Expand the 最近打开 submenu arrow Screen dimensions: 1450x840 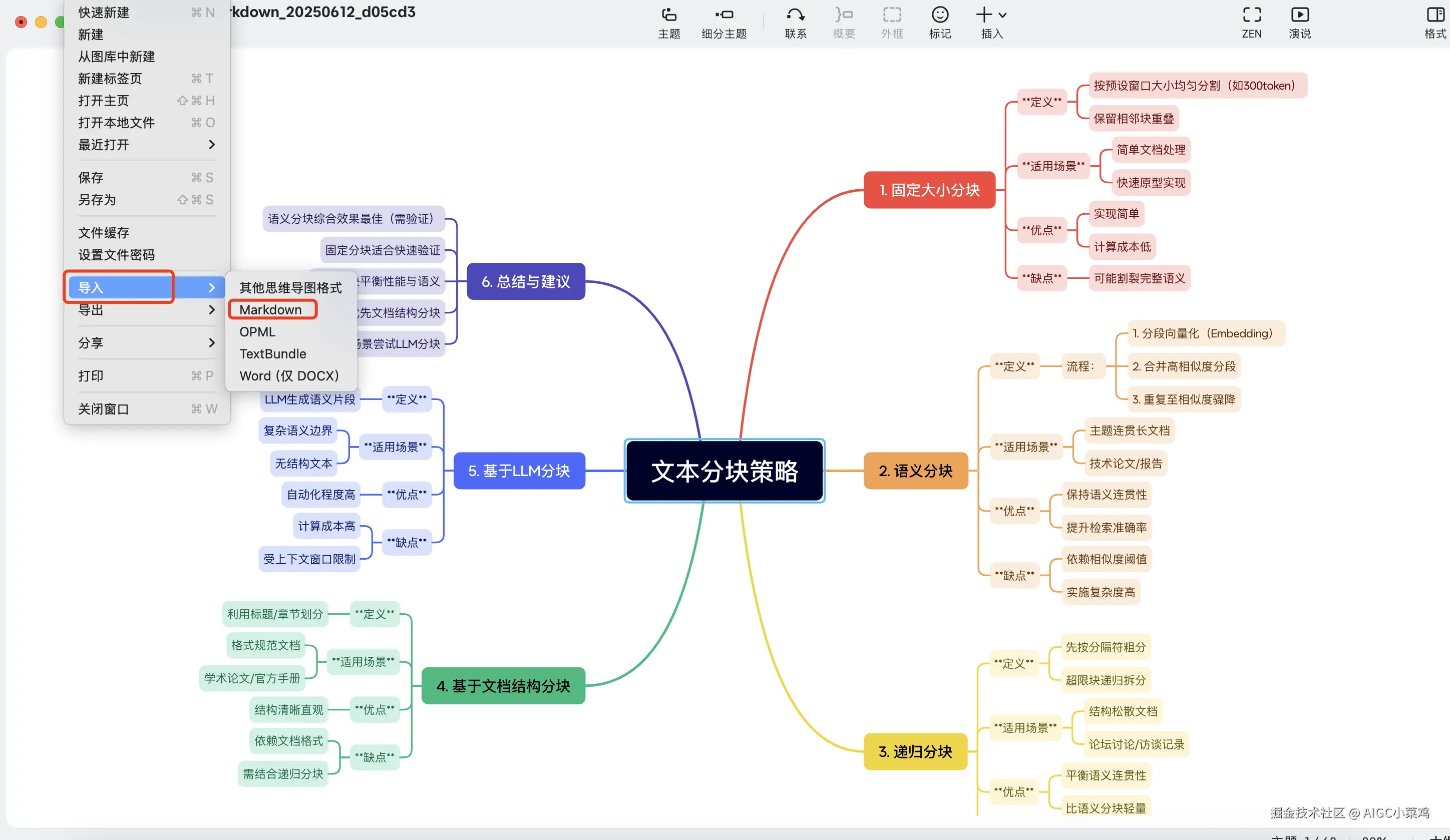pos(212,144)
